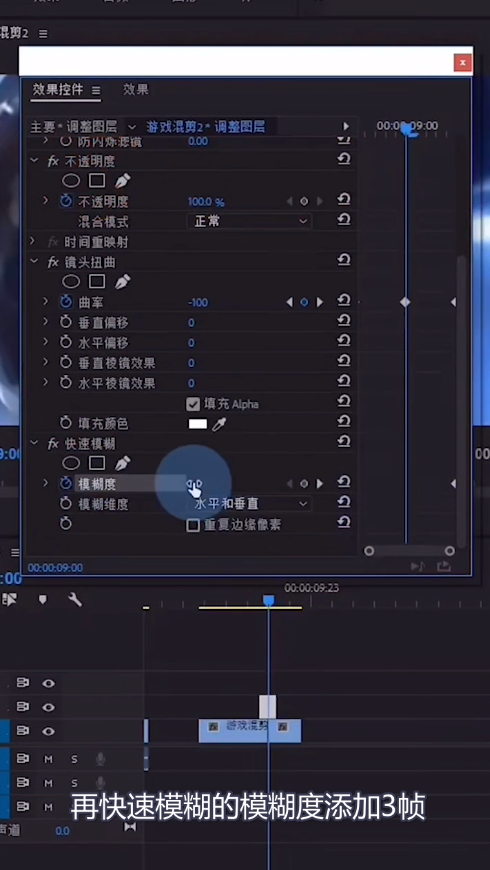490x870 pixels.
Task: Toggle timeline view with the arrow beside 游戏混剪2*调整图层
Action: click(x=346, y=127)
